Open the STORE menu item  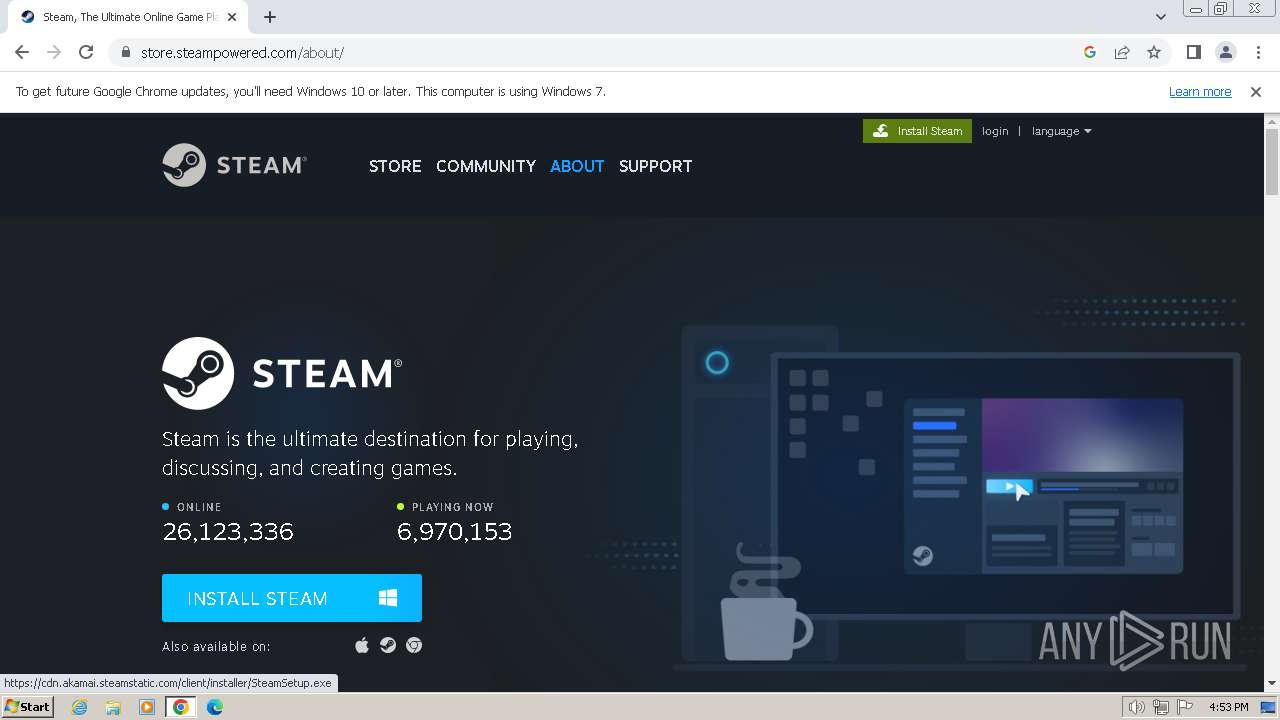pos(395,166)
